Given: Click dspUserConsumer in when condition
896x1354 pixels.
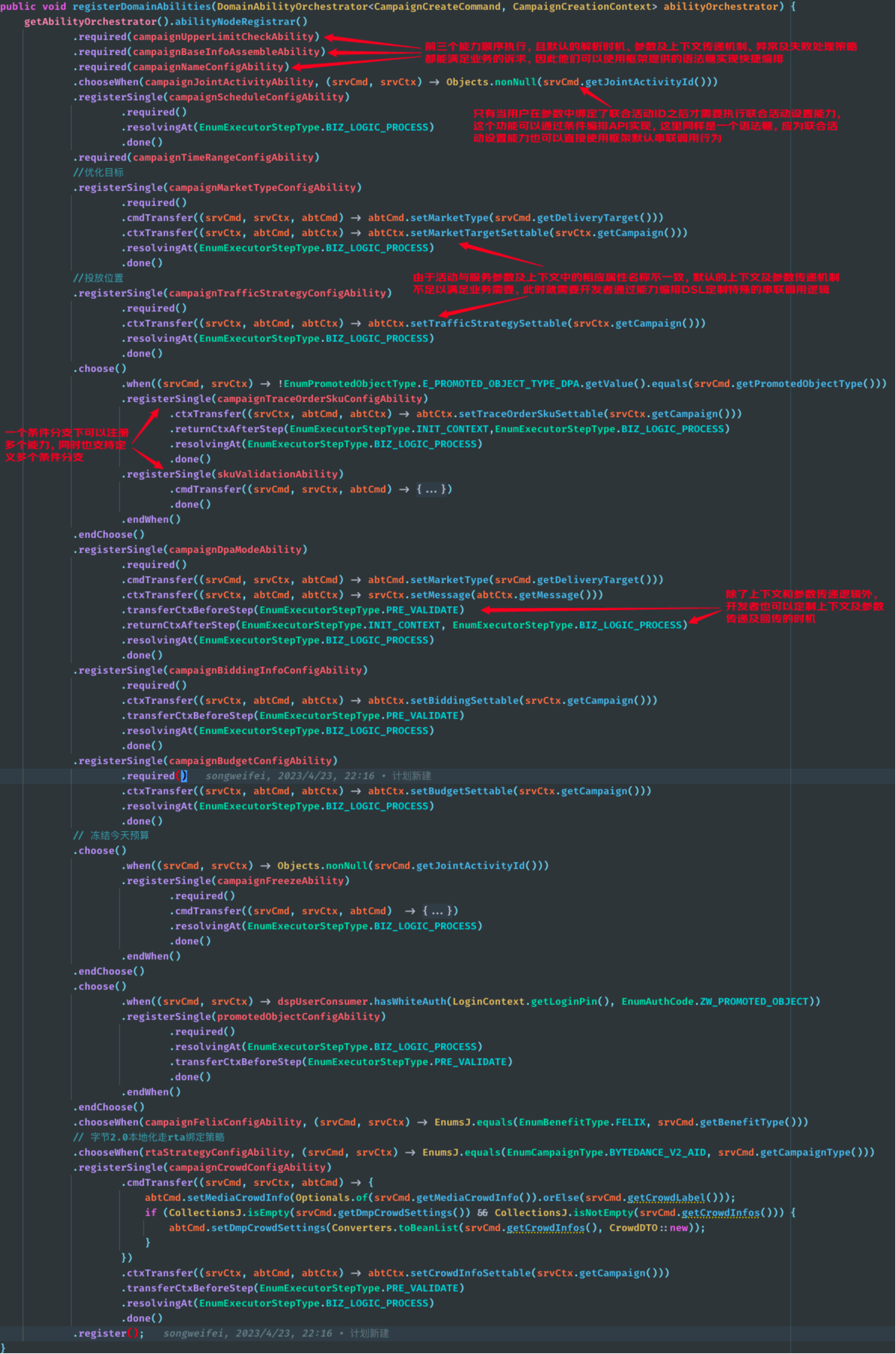Looking at the screenshot, I should [323, 1002].
